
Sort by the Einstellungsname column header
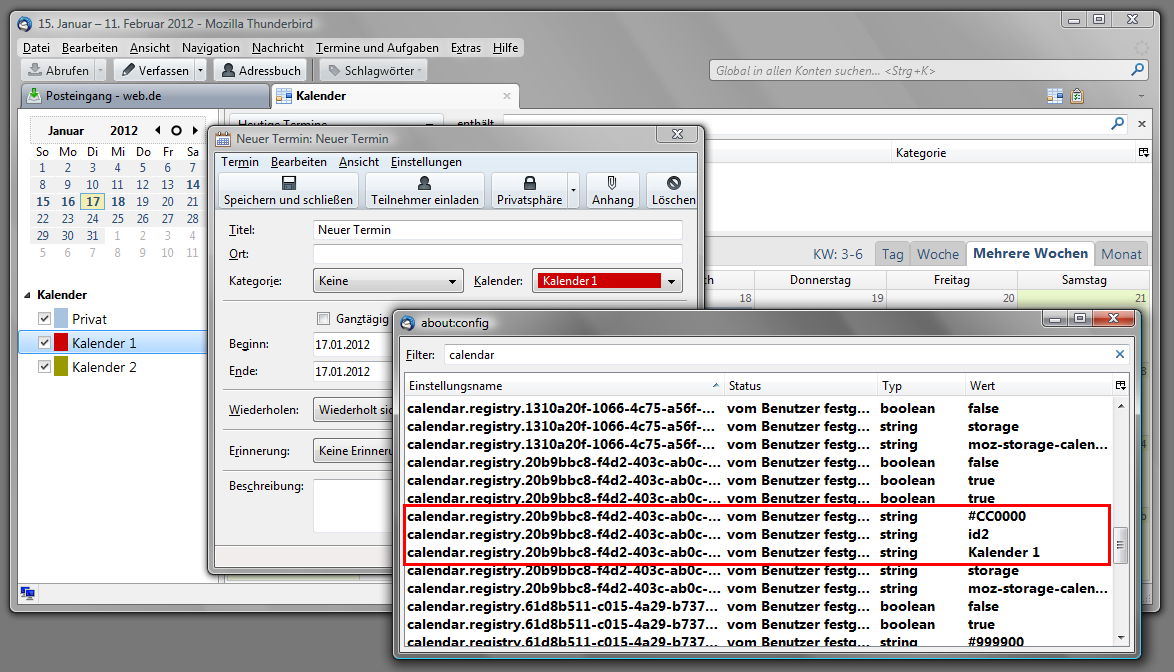pyautogui.click(x=564, y=386)
